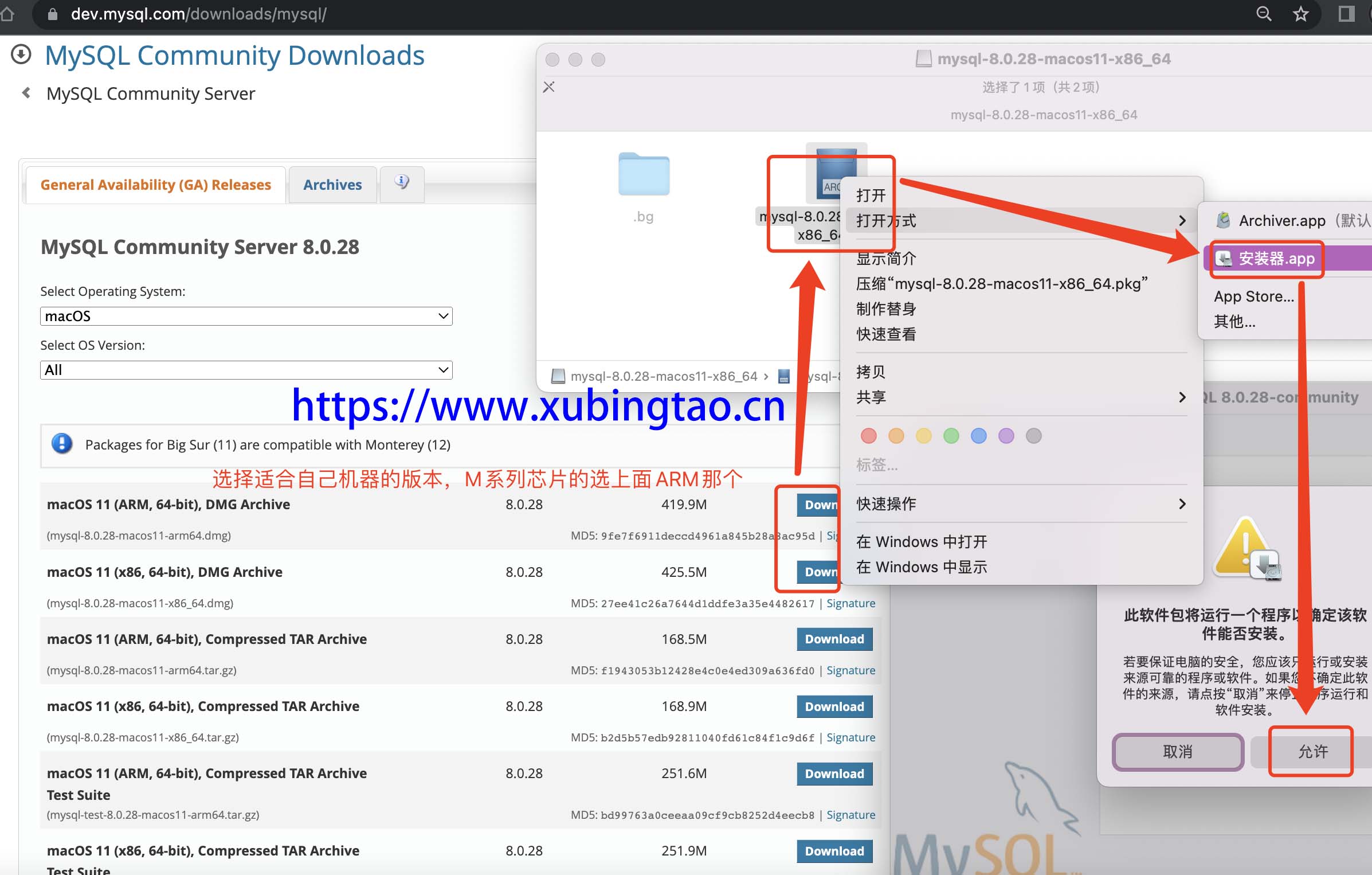
Task: Open Signature link for x86 DMG Archive
Action: pos(850,603)
